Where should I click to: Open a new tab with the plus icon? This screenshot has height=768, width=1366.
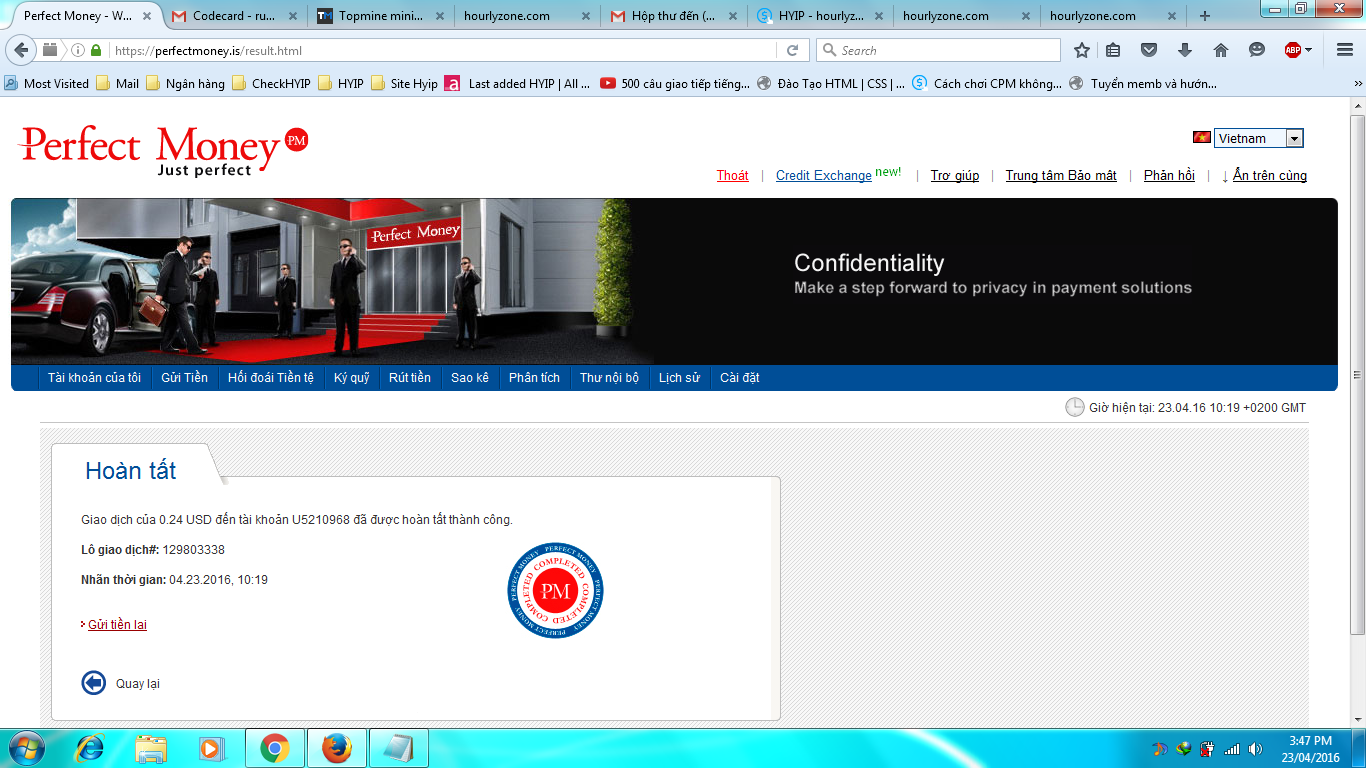coord(1205,16)
